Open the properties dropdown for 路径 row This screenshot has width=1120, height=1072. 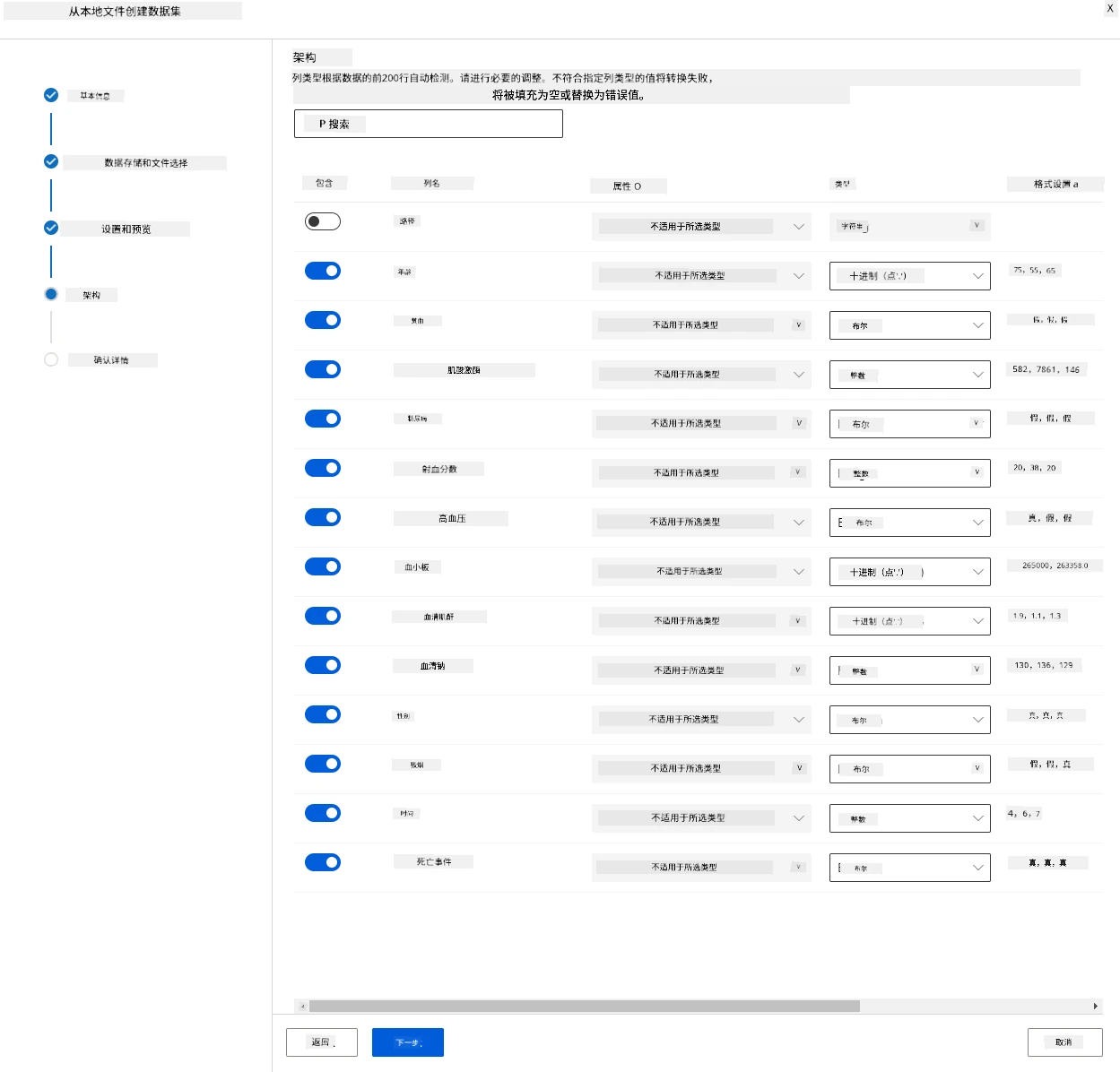click(701, 227)
